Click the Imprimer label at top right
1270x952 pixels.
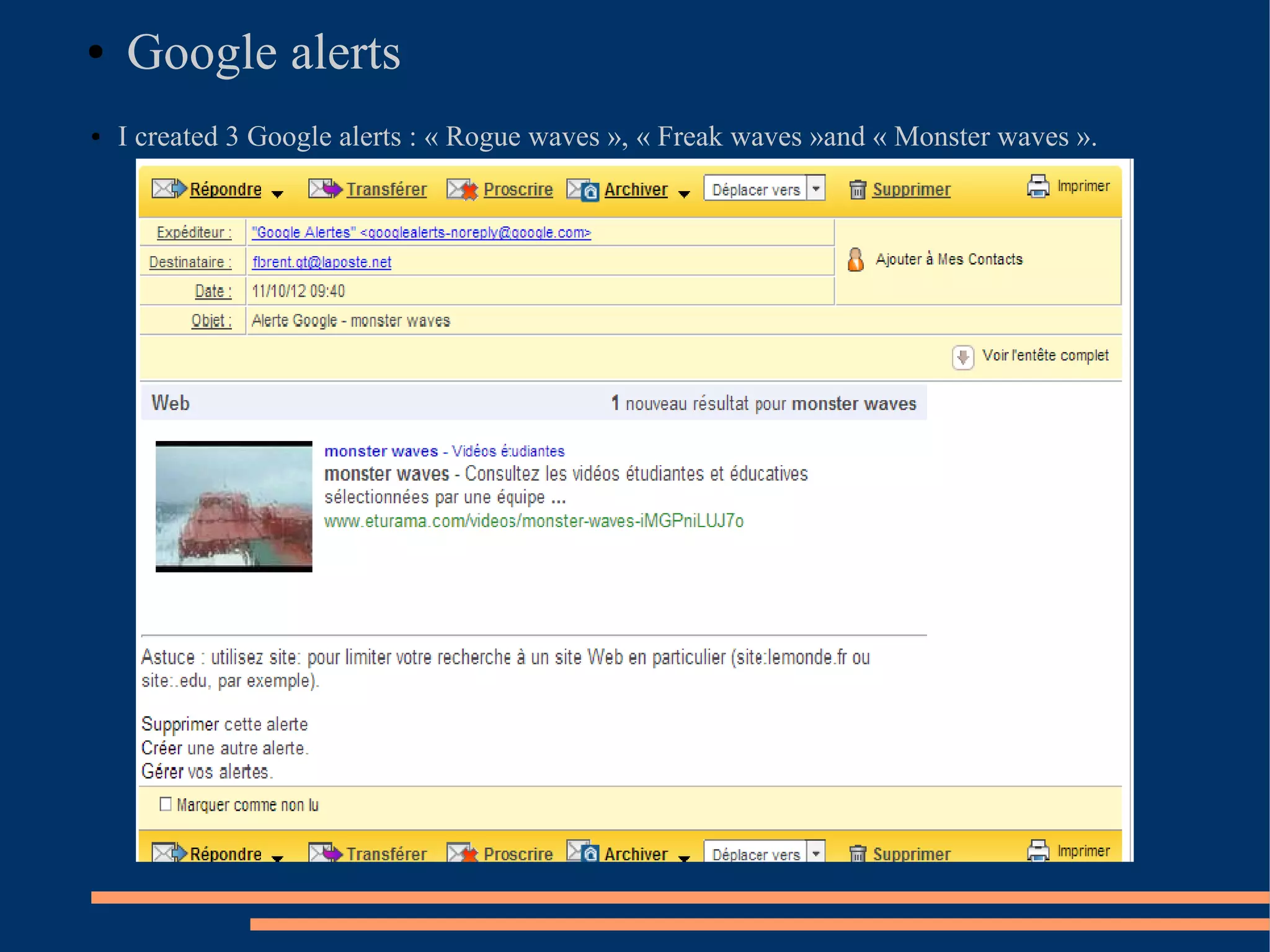1083,186
